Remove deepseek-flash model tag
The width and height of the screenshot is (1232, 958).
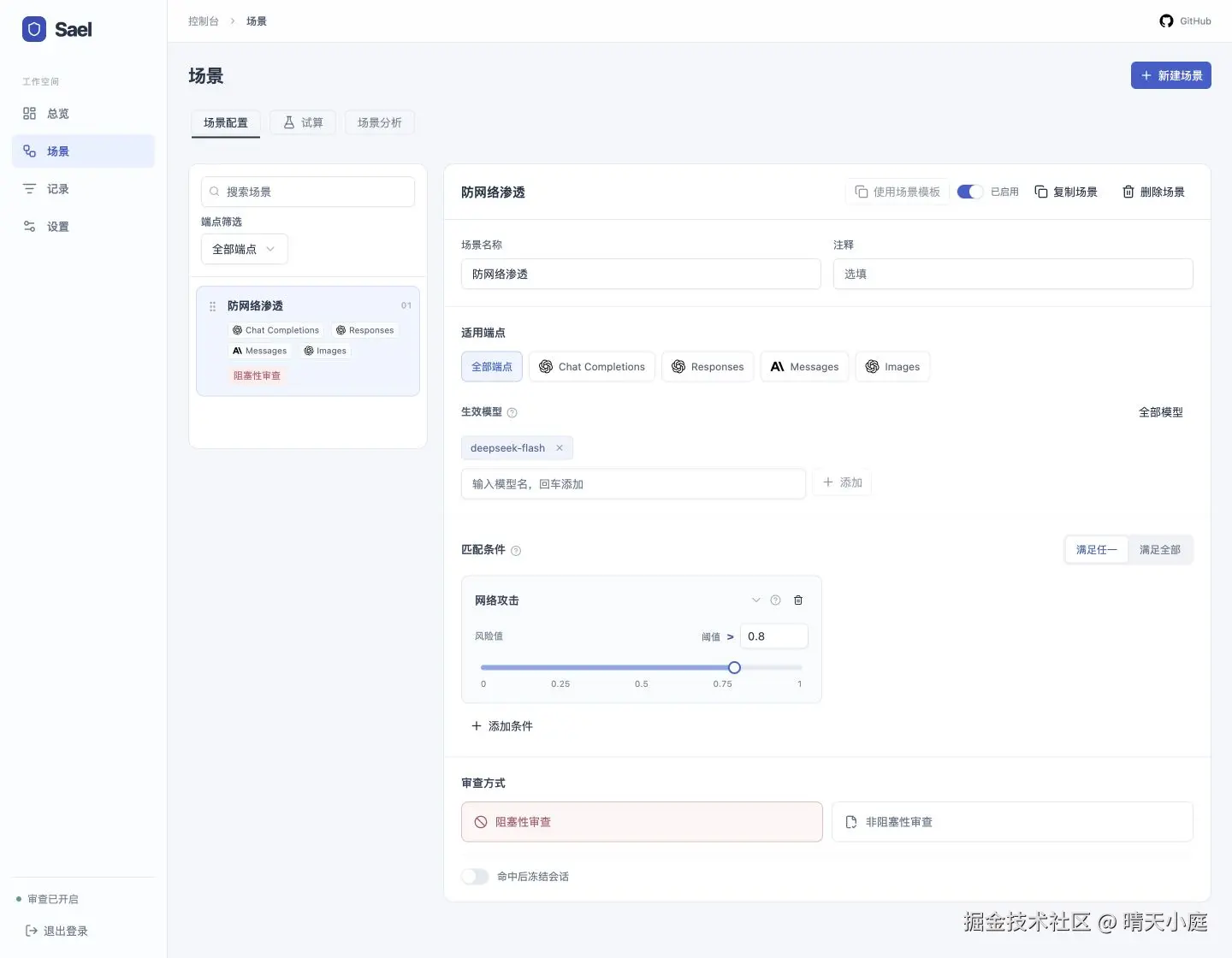point(560,447)
